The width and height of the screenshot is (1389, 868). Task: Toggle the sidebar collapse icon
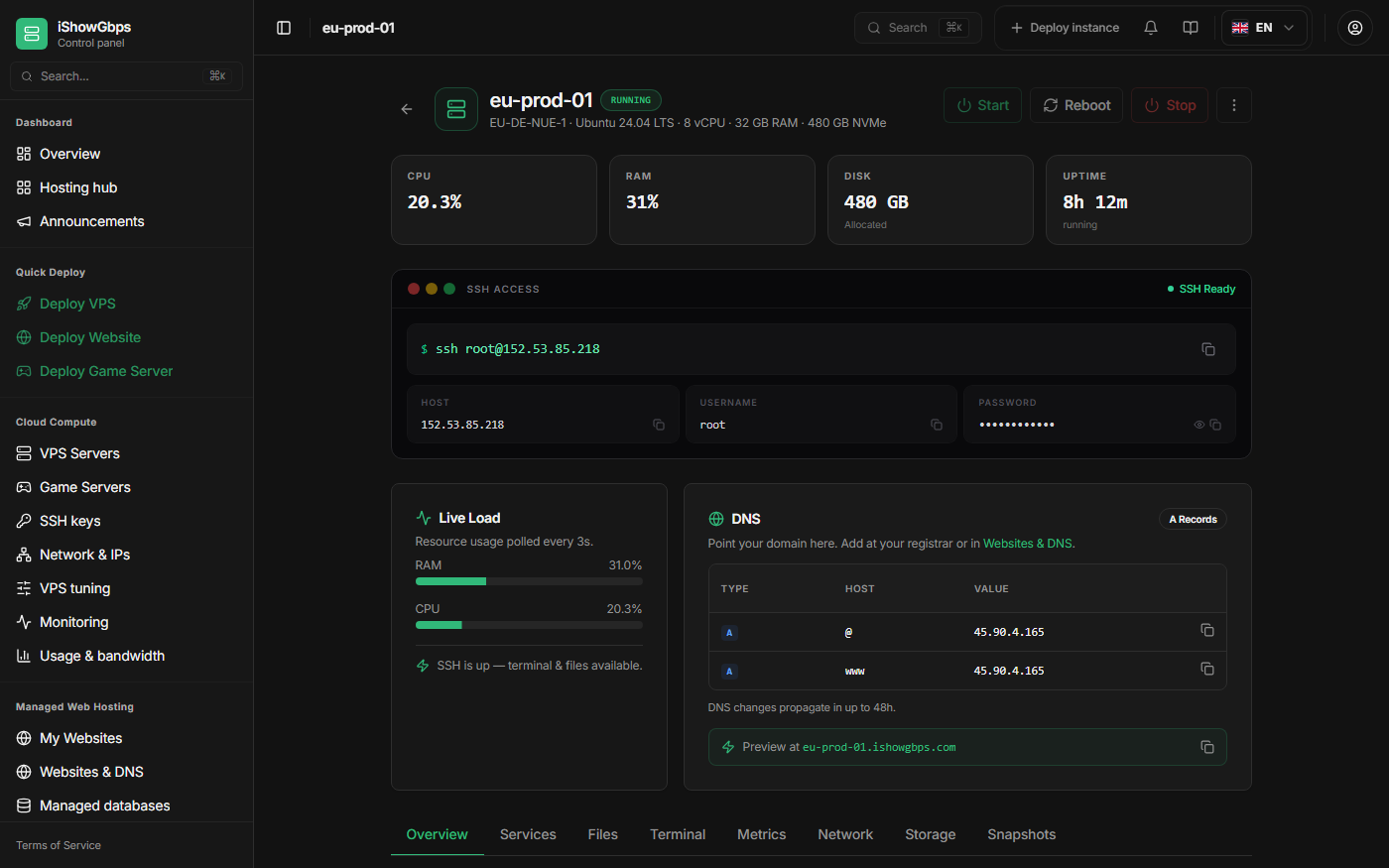(x=284, y=28)
